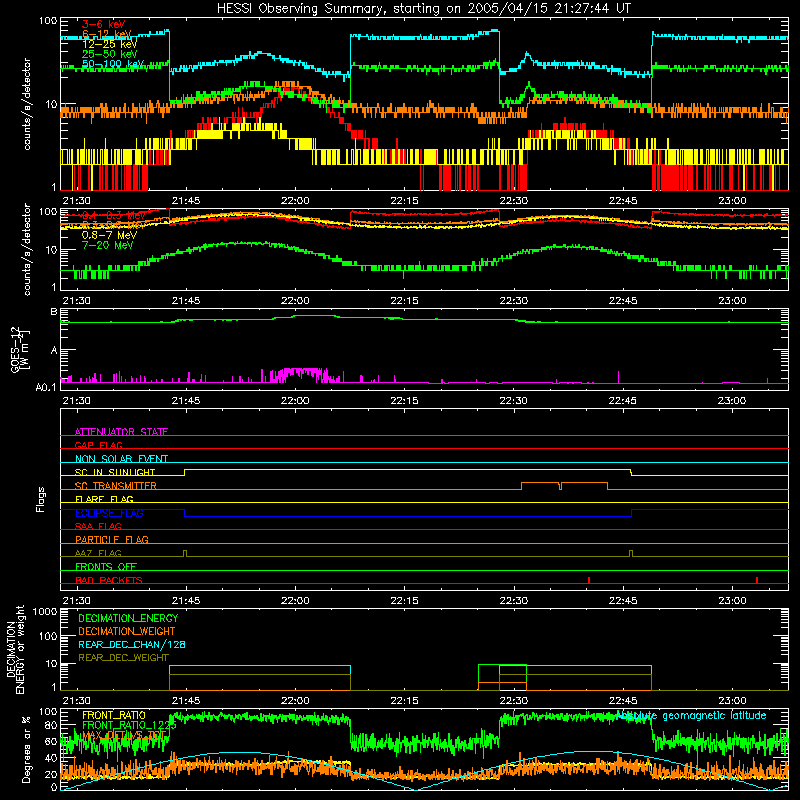This screenshot has width=800, height=800.
Task: Select the GAP_FLAG label
Action: point(98,445)
